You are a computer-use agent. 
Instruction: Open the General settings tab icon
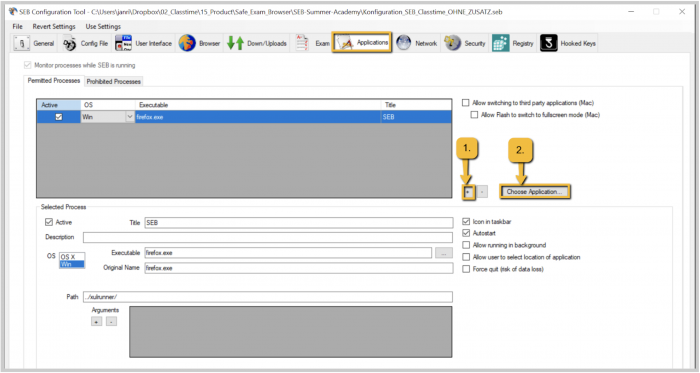pos(21,43)
